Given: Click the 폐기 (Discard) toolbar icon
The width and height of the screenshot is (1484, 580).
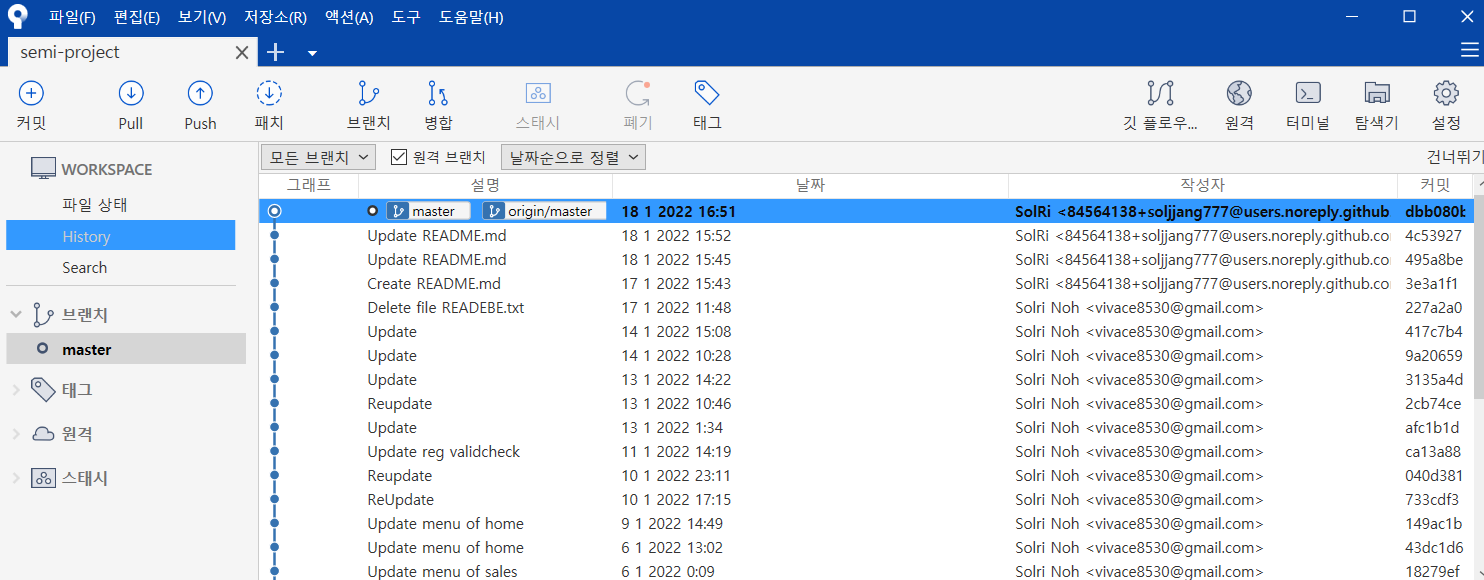Looking at the screenshot, I should pyautogui.click(x=638, y=94).
